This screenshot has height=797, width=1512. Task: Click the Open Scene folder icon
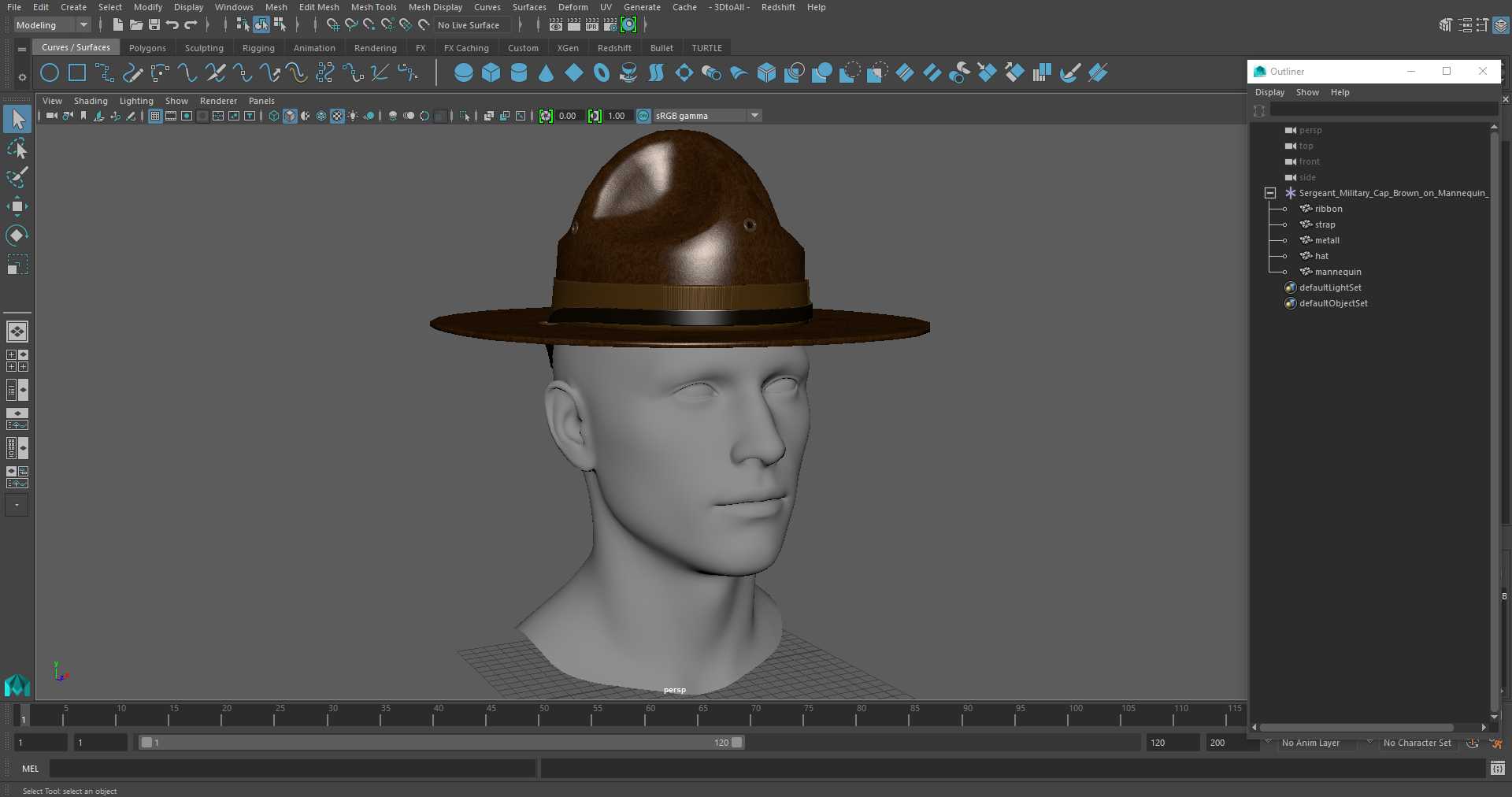point(135,25)
